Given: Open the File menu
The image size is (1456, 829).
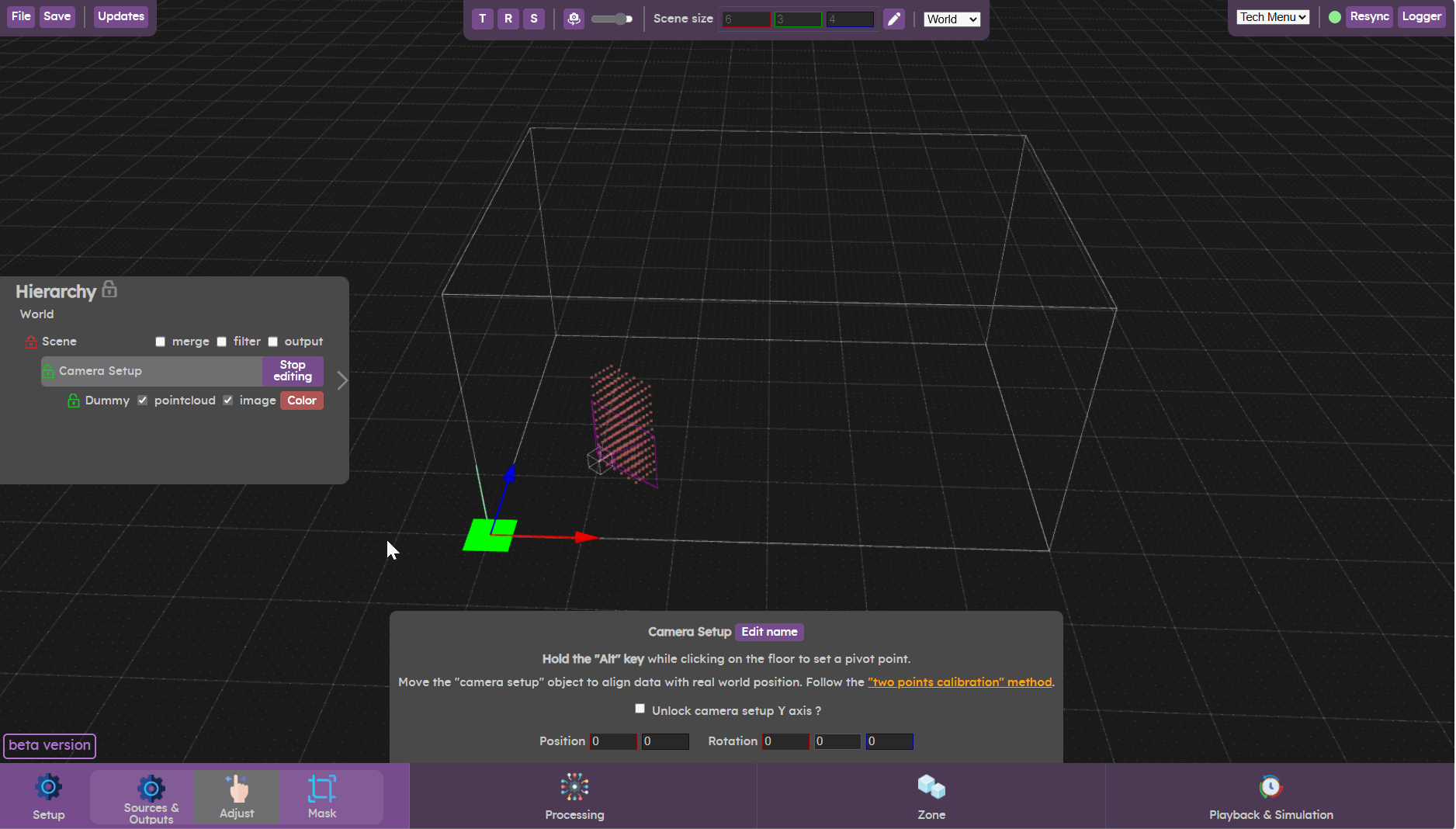Looking at the screenshot, I should click(21, 16).
